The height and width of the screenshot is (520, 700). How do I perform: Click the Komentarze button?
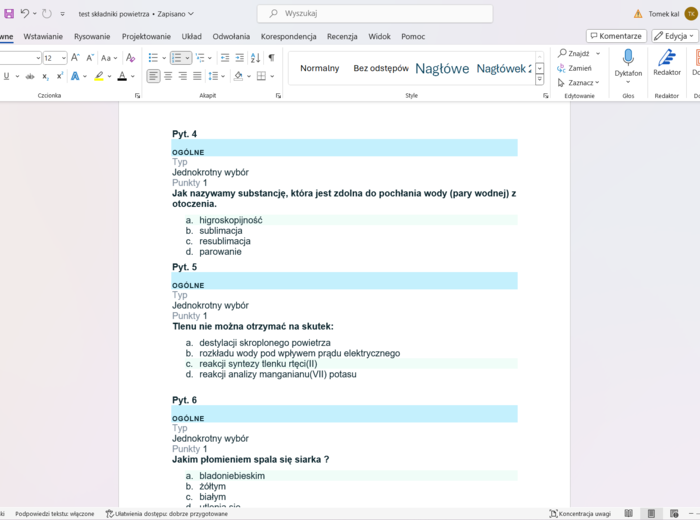pyautogui.click(x=616, y=36)
